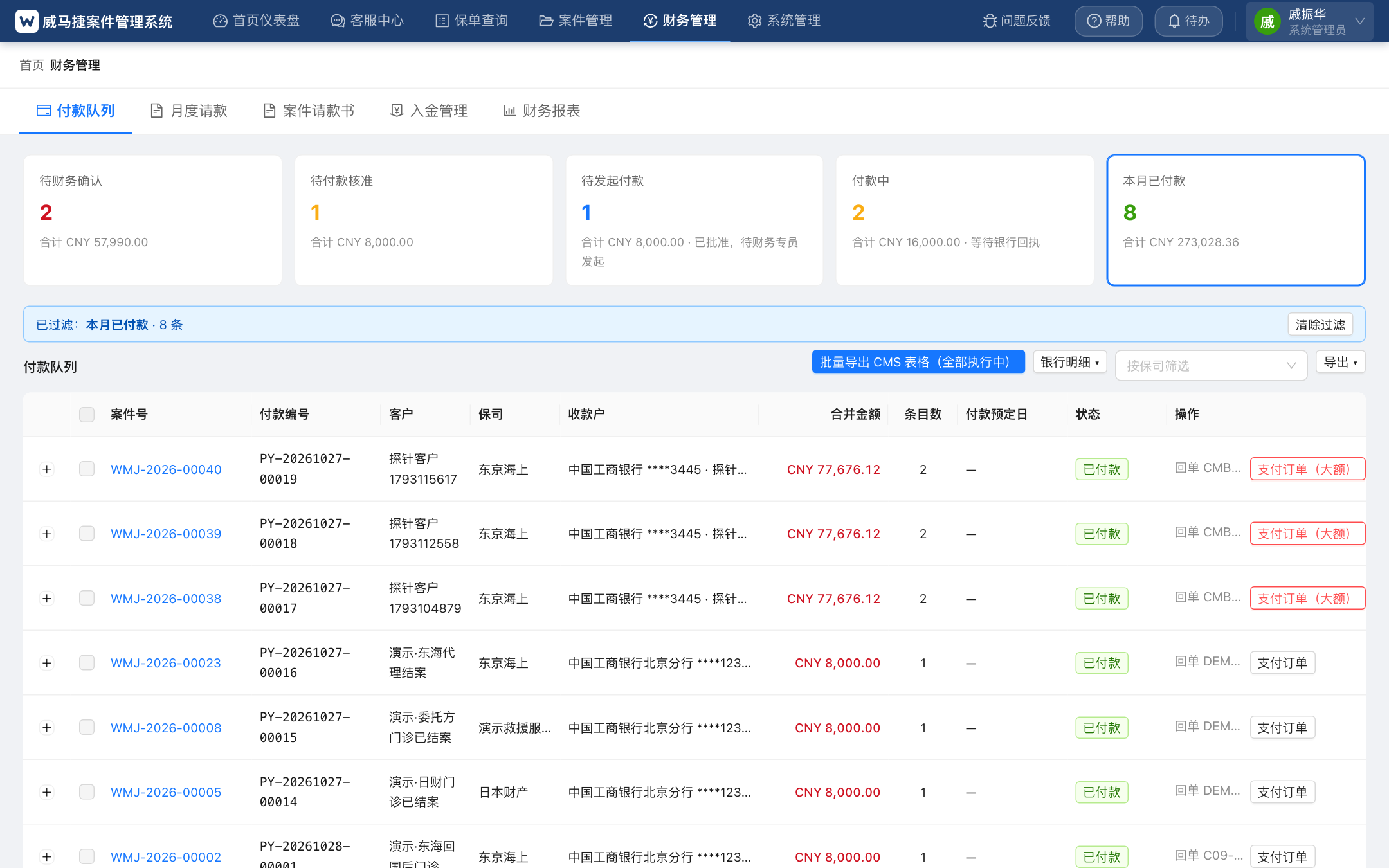This screenshot has width=1389, height=868.
Task: Click the 付款队列 card icon
Action: click(x=43, y=111)
